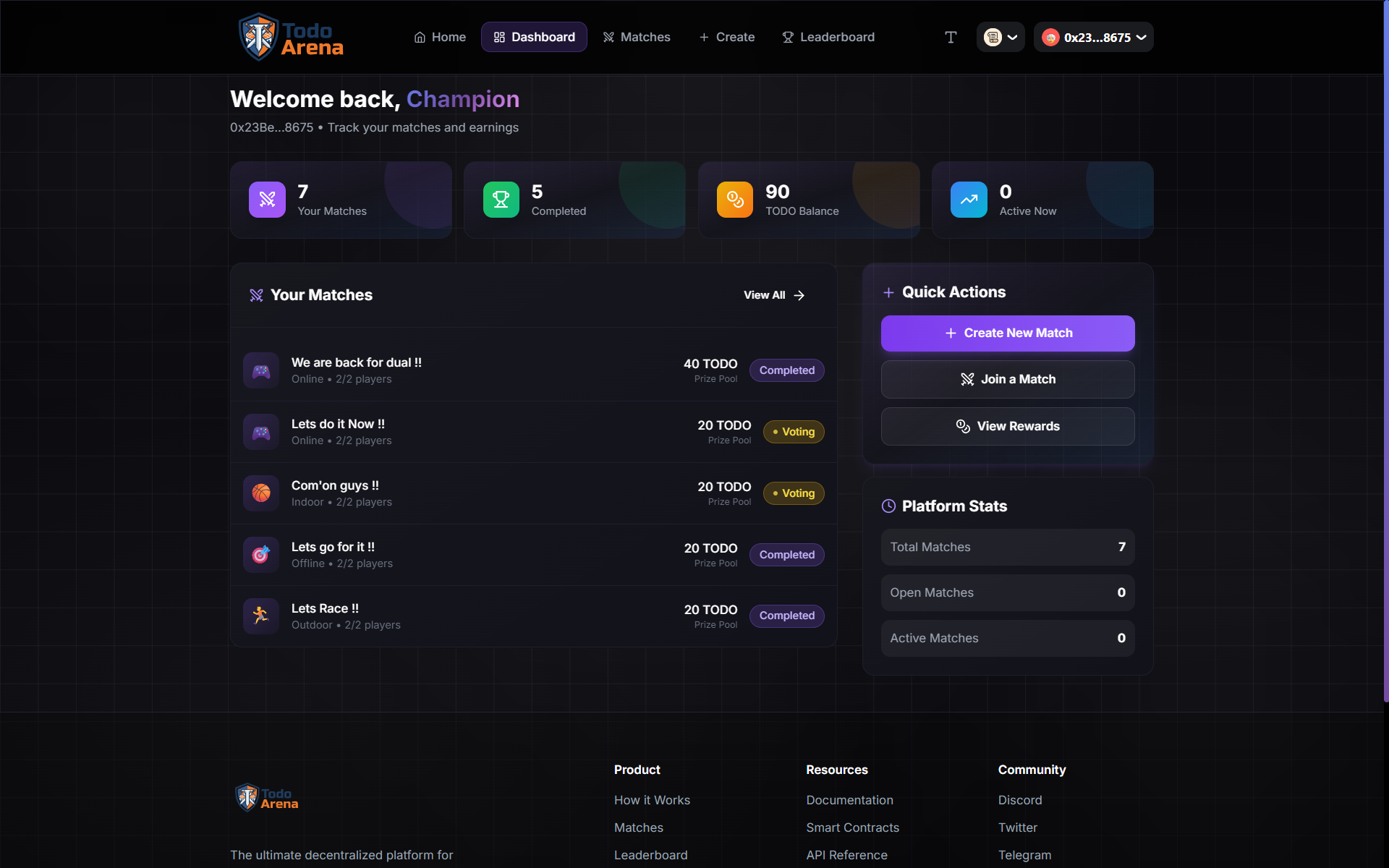Click the dartboard icon for Lets go for it
Screen dimensions: 1389x868
(x=261, y=555)
